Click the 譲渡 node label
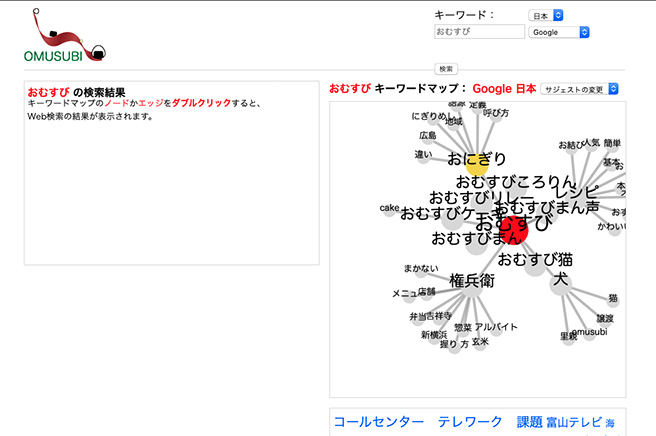Viewport: 656px width, 436px height. point(605,319)
